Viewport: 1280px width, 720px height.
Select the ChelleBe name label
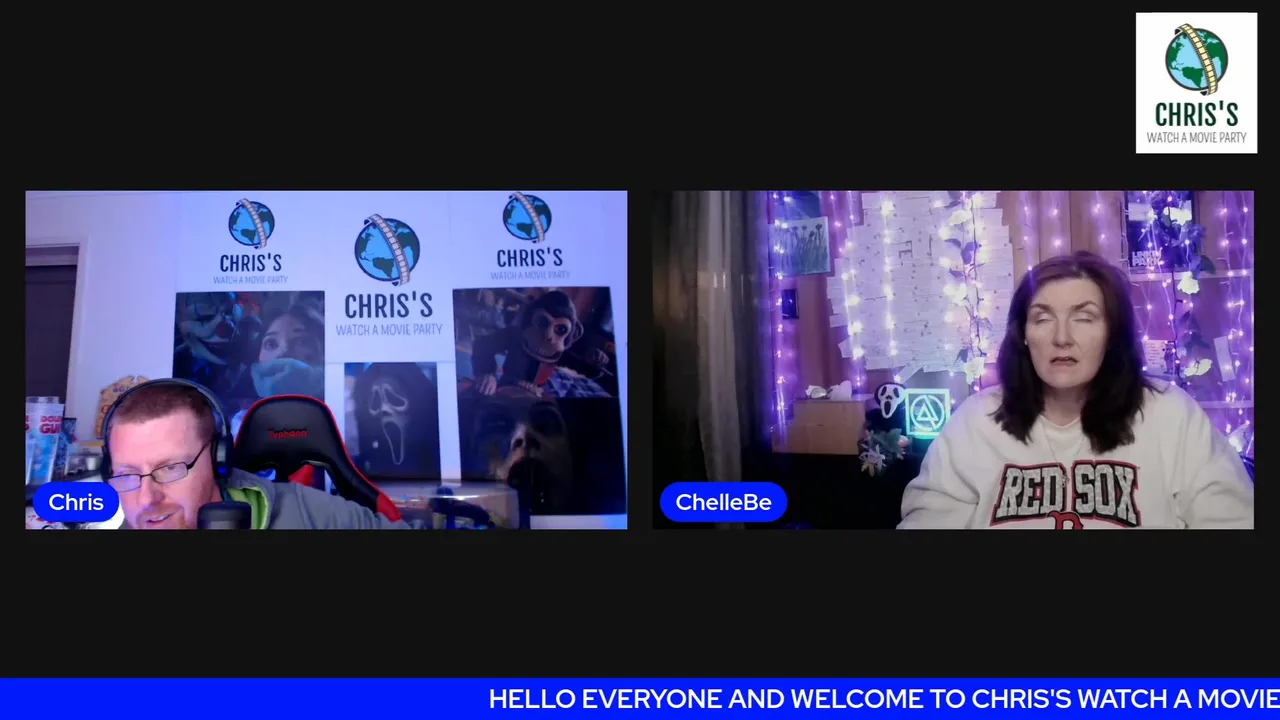pyautogui.click(x=723, y=502)
